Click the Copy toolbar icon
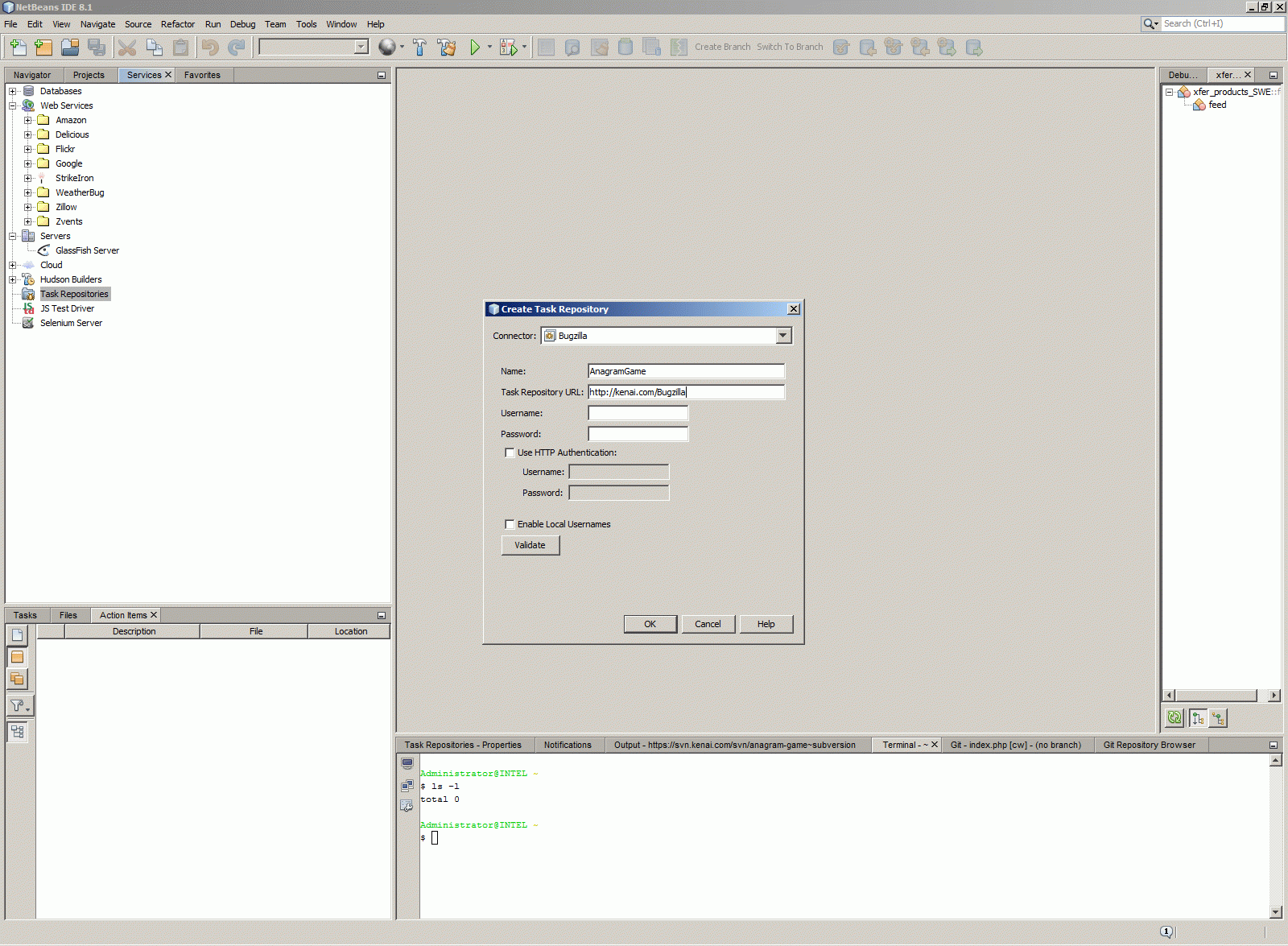This screenshot has width=1288, height=946. pos(154,48)
